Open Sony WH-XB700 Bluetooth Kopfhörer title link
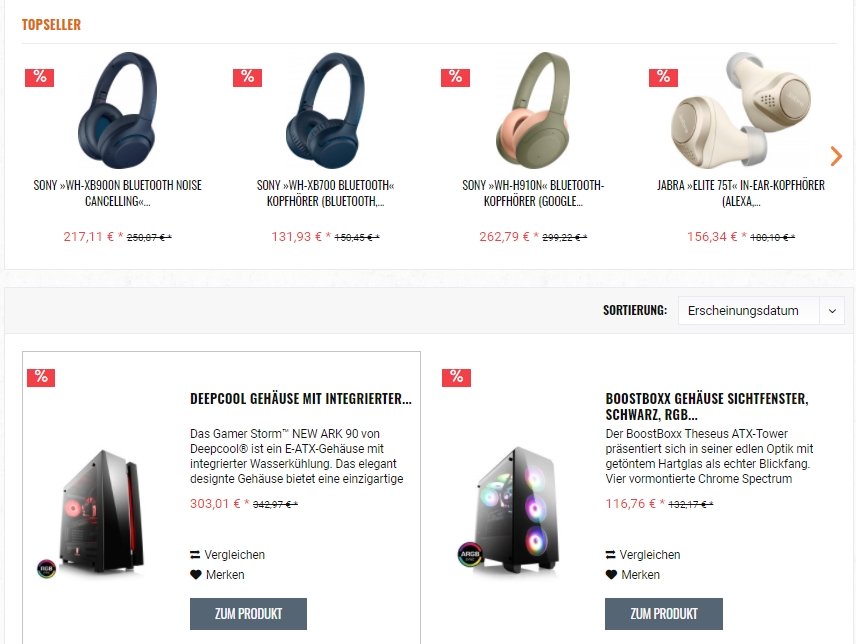Screen dimensions: 856x644 325,193
